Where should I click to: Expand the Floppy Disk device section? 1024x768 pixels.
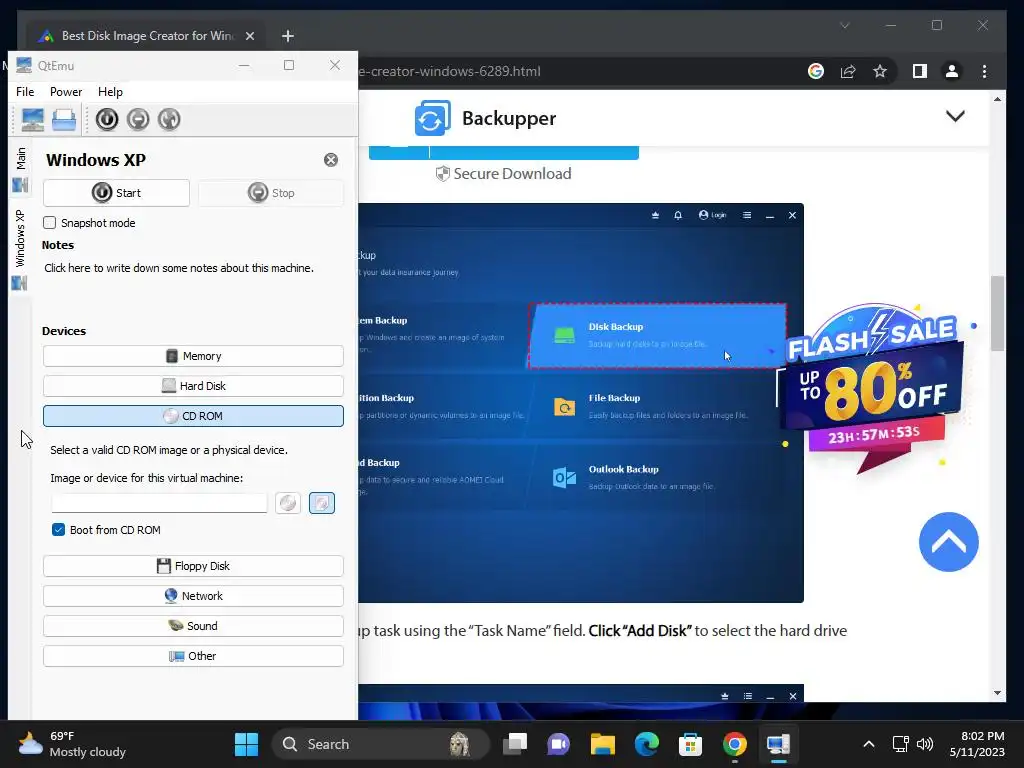pyautogui.click(x=193, y=566)
